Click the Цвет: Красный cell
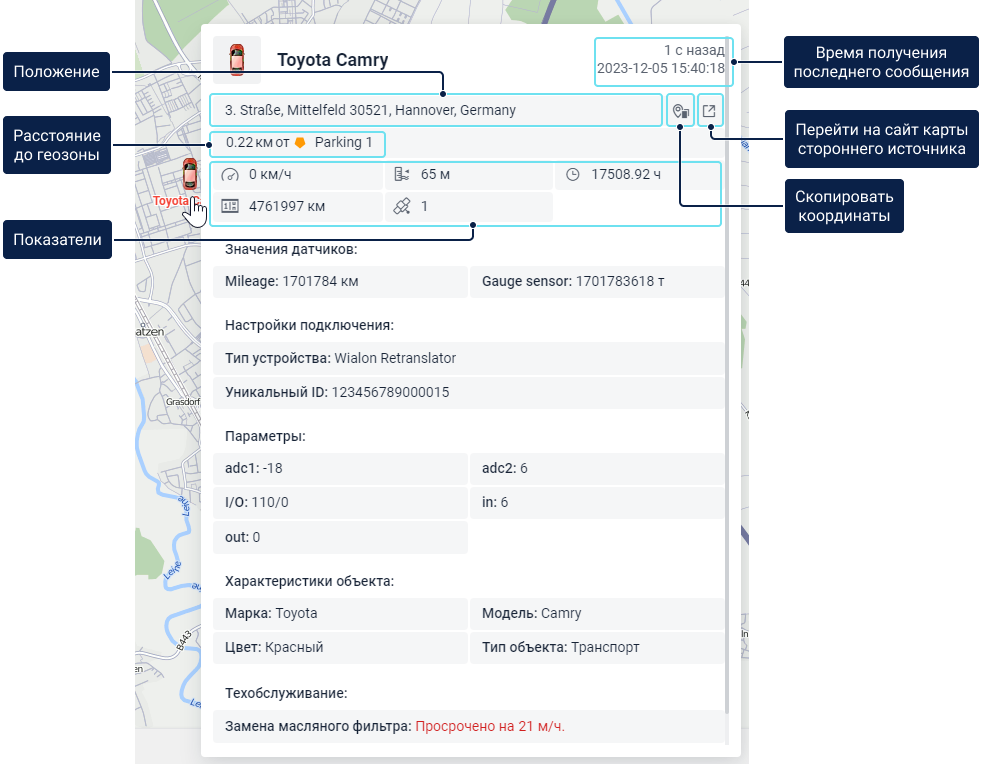Image resolution: width=982 pixels, height=764 pixels. [340, 648]
